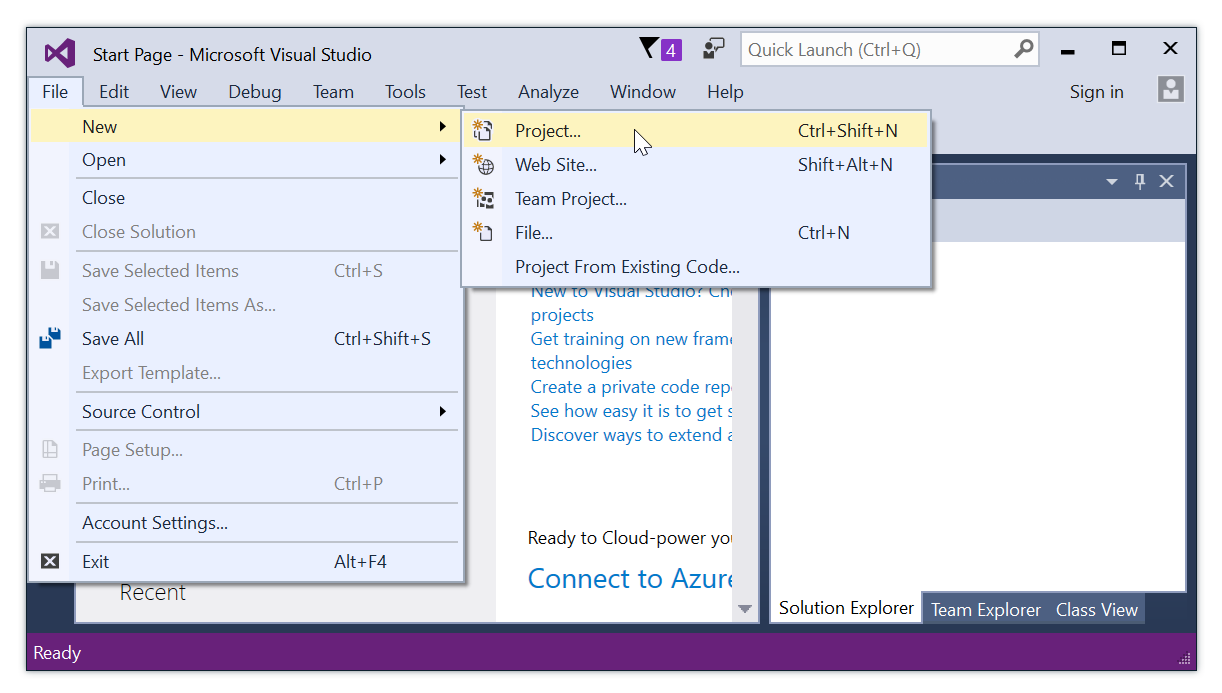Click the Start Page scroll down arrow
Image resolution: width=1222 pixels, height=693 pixels.
click(744, 608)
